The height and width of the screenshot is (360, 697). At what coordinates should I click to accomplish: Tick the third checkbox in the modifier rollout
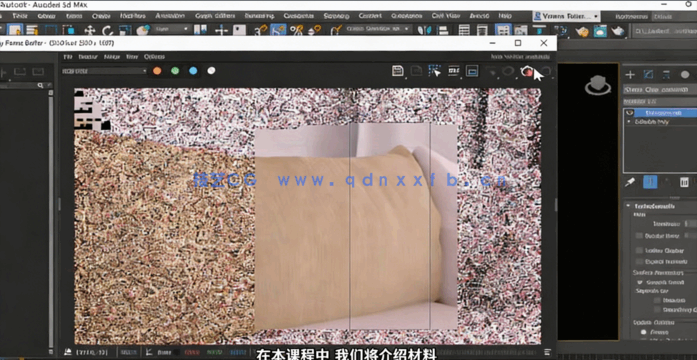click(x=639, y=261)
